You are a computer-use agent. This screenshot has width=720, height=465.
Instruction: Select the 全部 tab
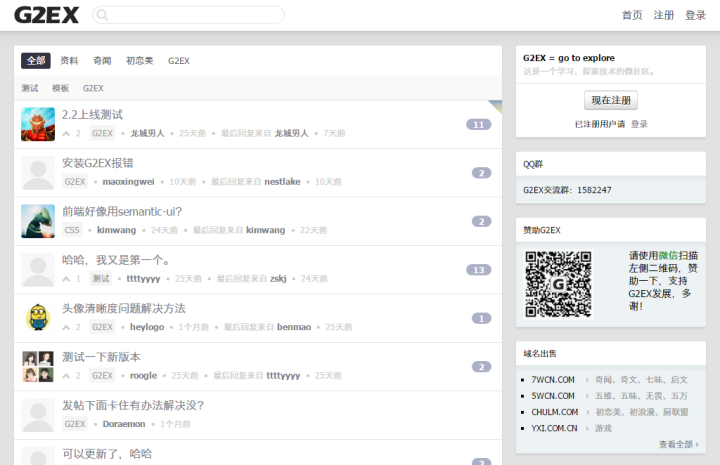point(36,61)
